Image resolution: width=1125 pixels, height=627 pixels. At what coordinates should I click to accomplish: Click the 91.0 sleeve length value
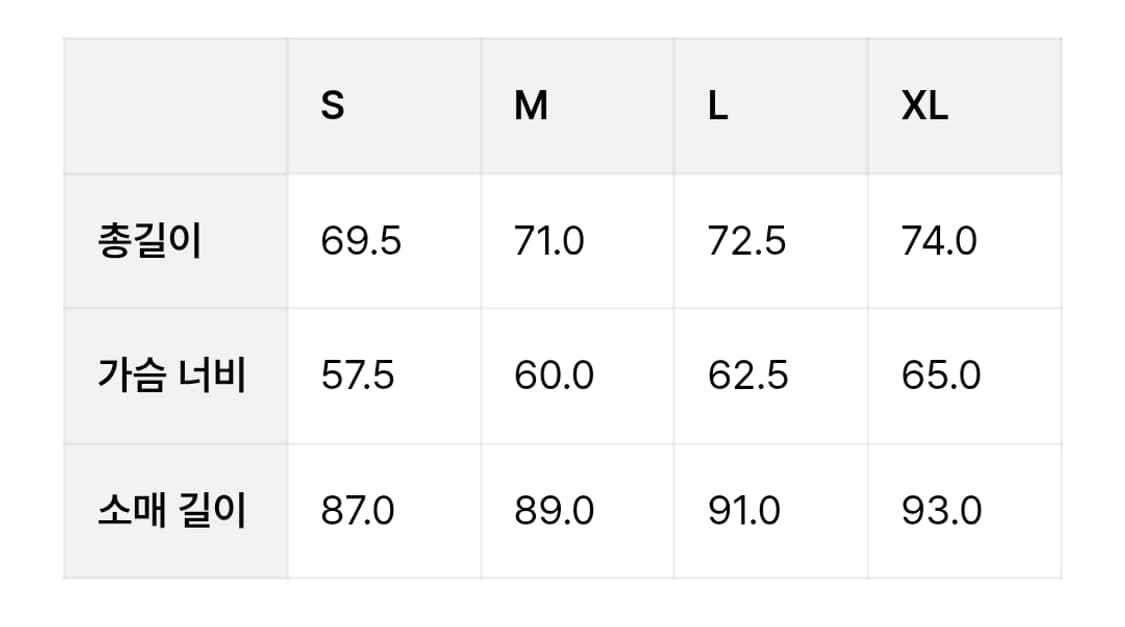point(744,511)
